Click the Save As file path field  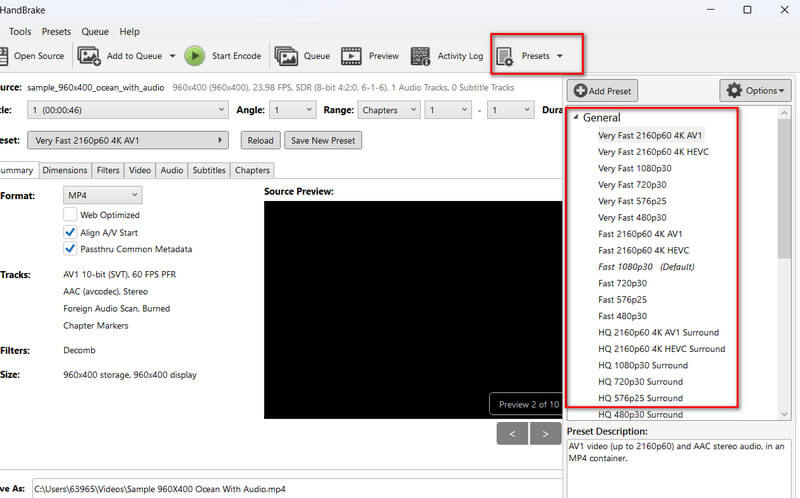coord(297,488)
